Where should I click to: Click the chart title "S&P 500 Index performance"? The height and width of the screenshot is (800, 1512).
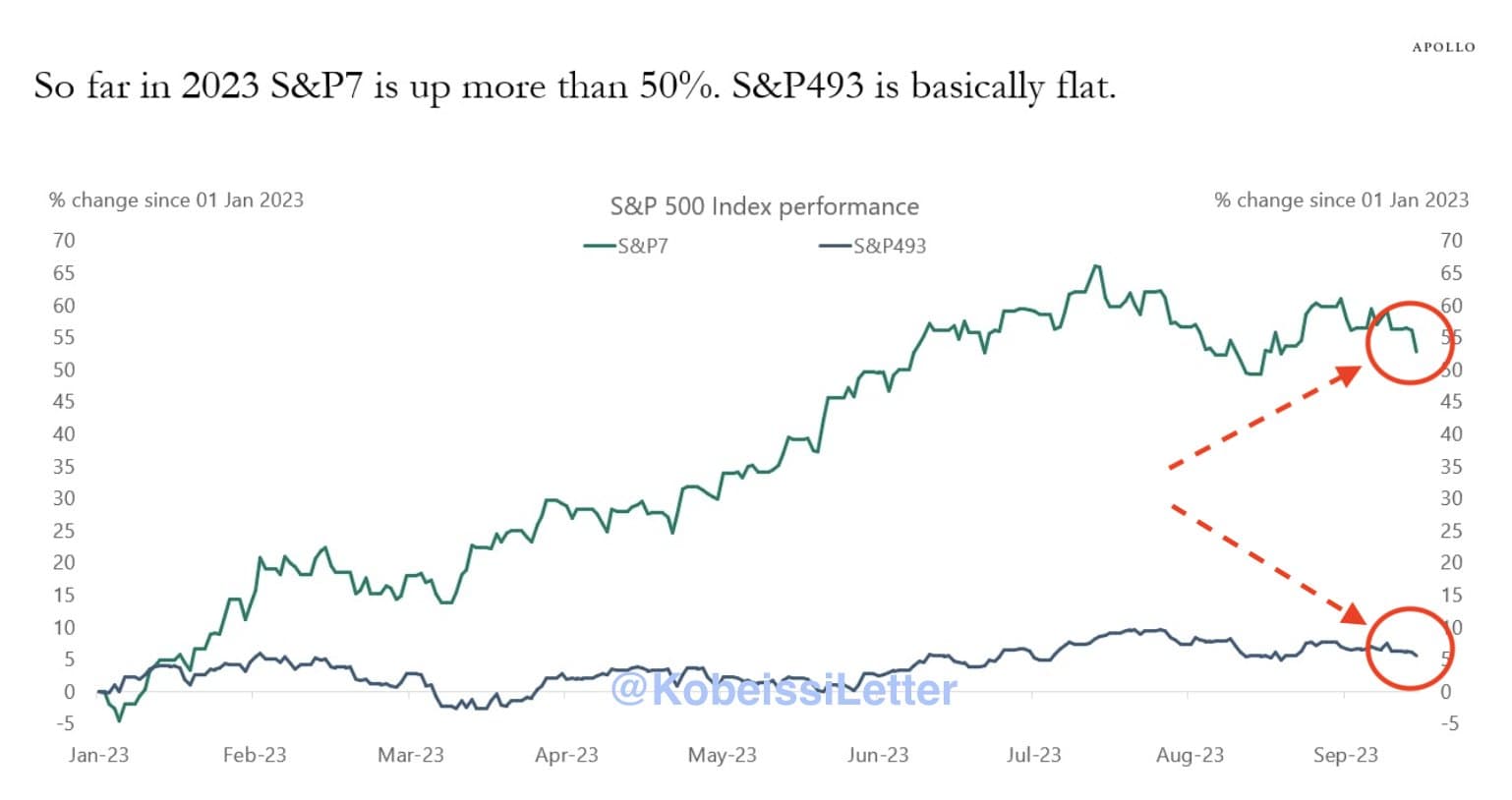tap(764, 206)
